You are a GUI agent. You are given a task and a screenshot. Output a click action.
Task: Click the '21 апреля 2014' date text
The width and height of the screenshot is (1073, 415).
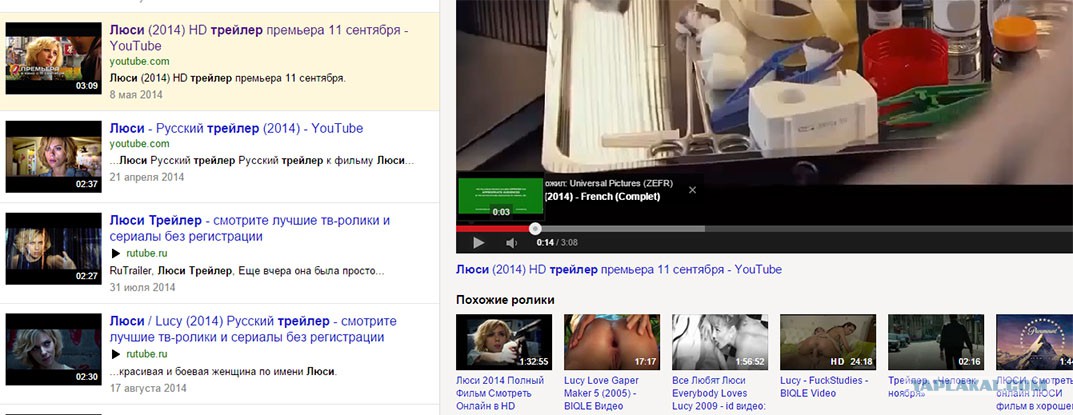tap(146, 177)
